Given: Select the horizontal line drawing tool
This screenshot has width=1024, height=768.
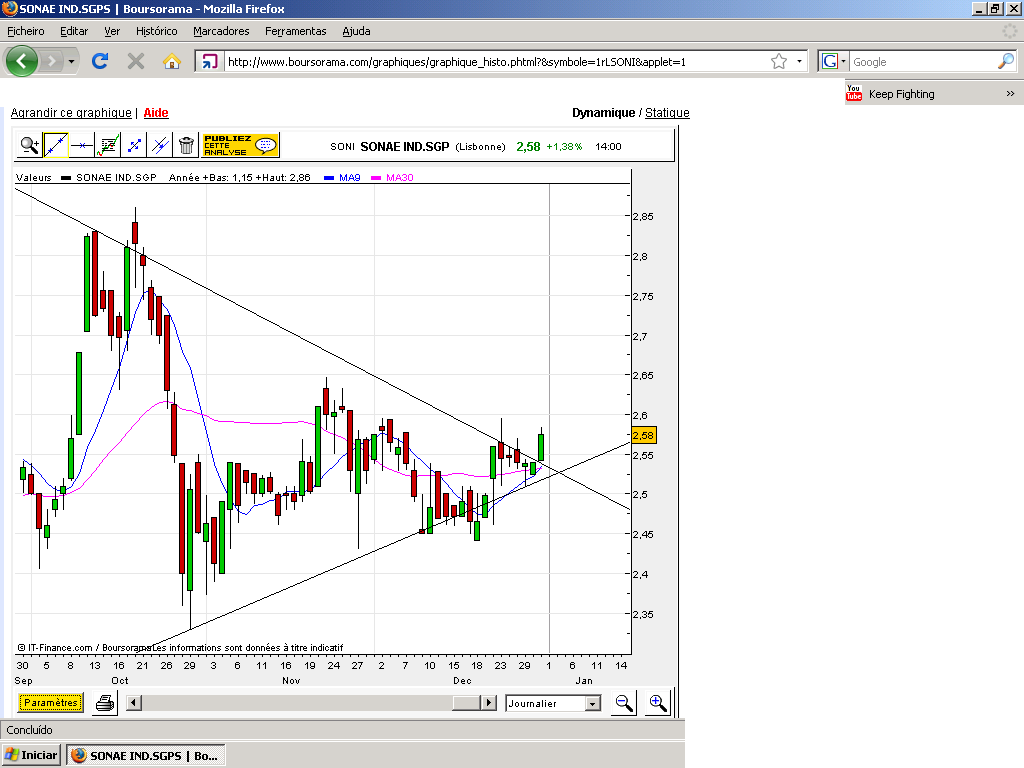Looking at the screenshot, I should click(82, 145).
